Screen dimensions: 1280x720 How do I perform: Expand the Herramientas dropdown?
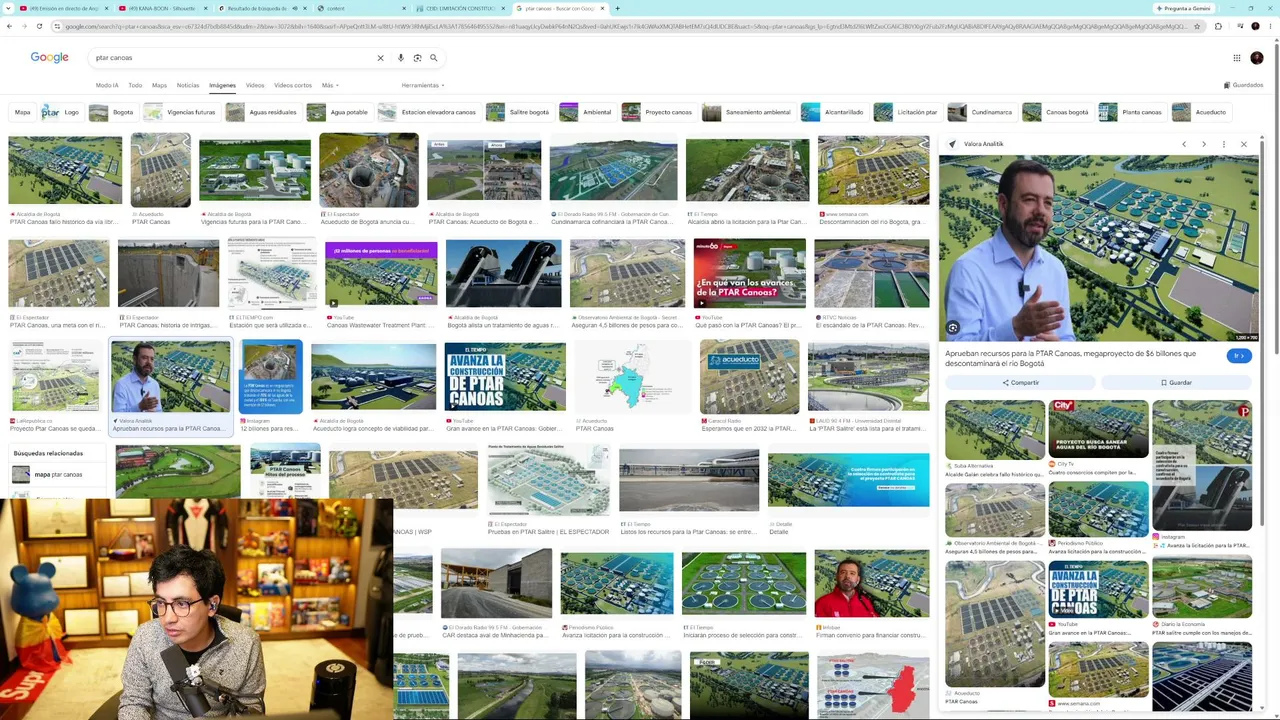coord(423,85)
